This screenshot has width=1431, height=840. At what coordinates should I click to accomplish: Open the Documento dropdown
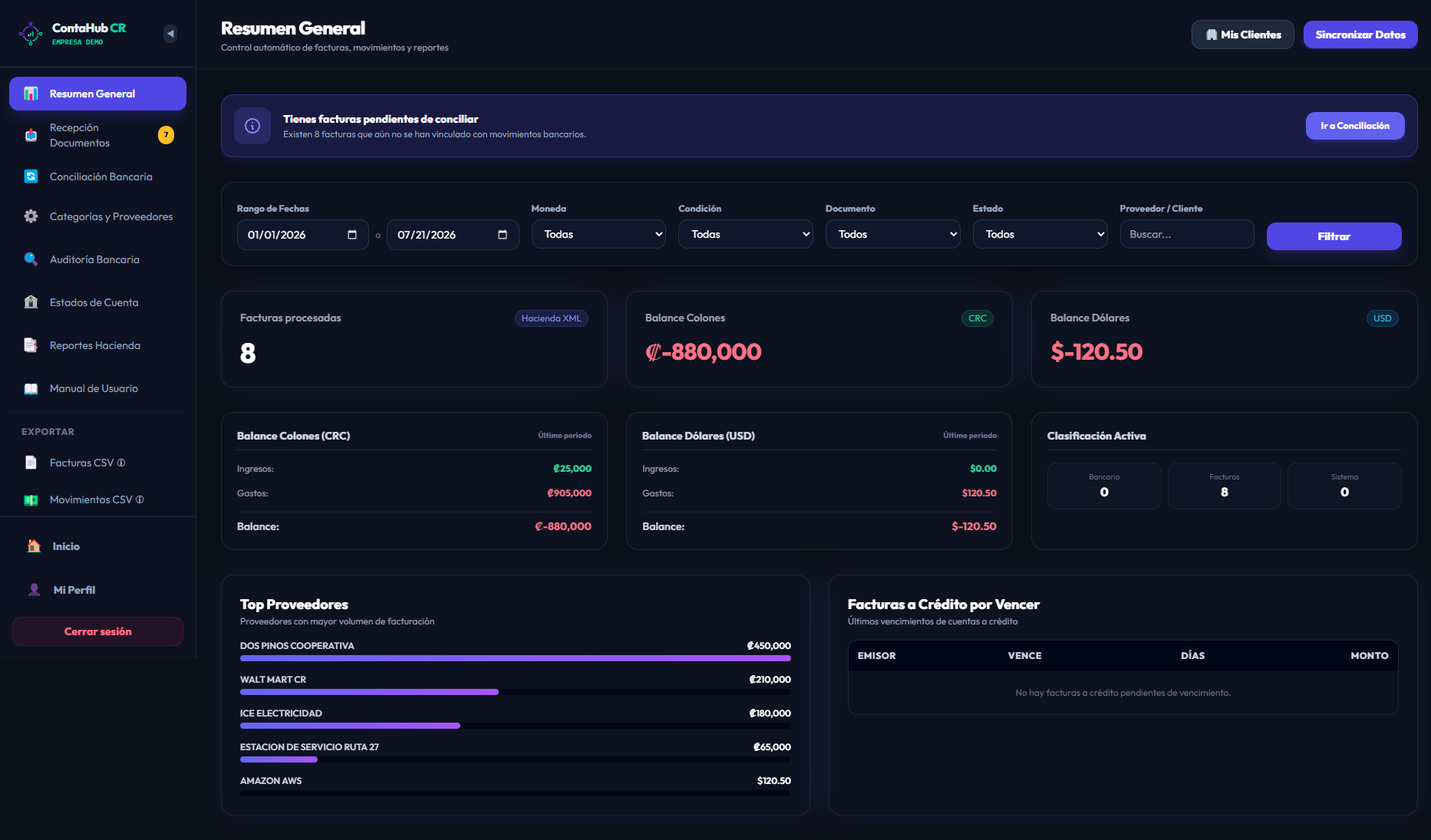click(x=892, y=234)
